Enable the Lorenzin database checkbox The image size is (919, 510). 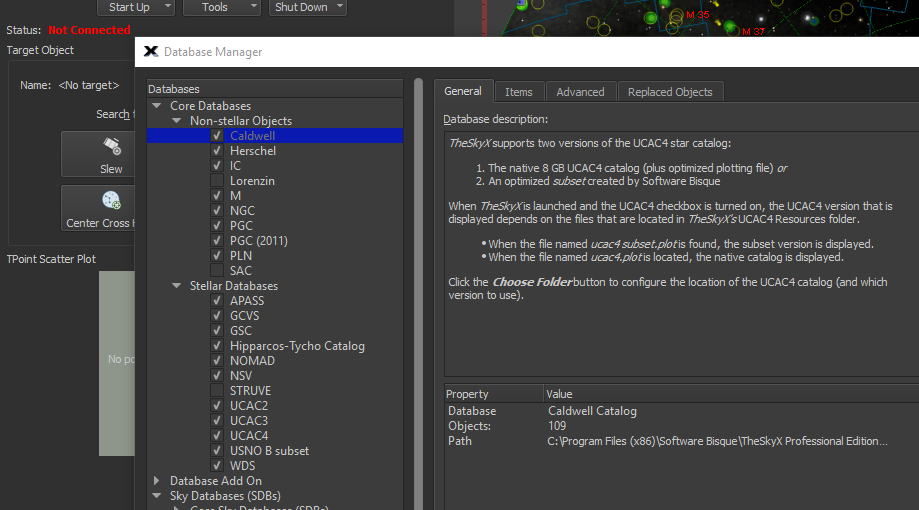coord(217,181)
